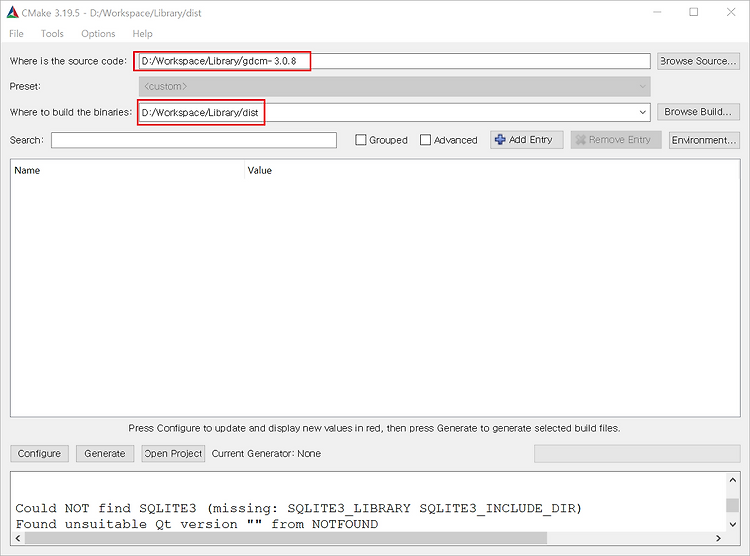This screenshot has width=750, height=556.
Task: Click the 'Could NOT find SQLITE3' log line
Action: pos(298,508)
